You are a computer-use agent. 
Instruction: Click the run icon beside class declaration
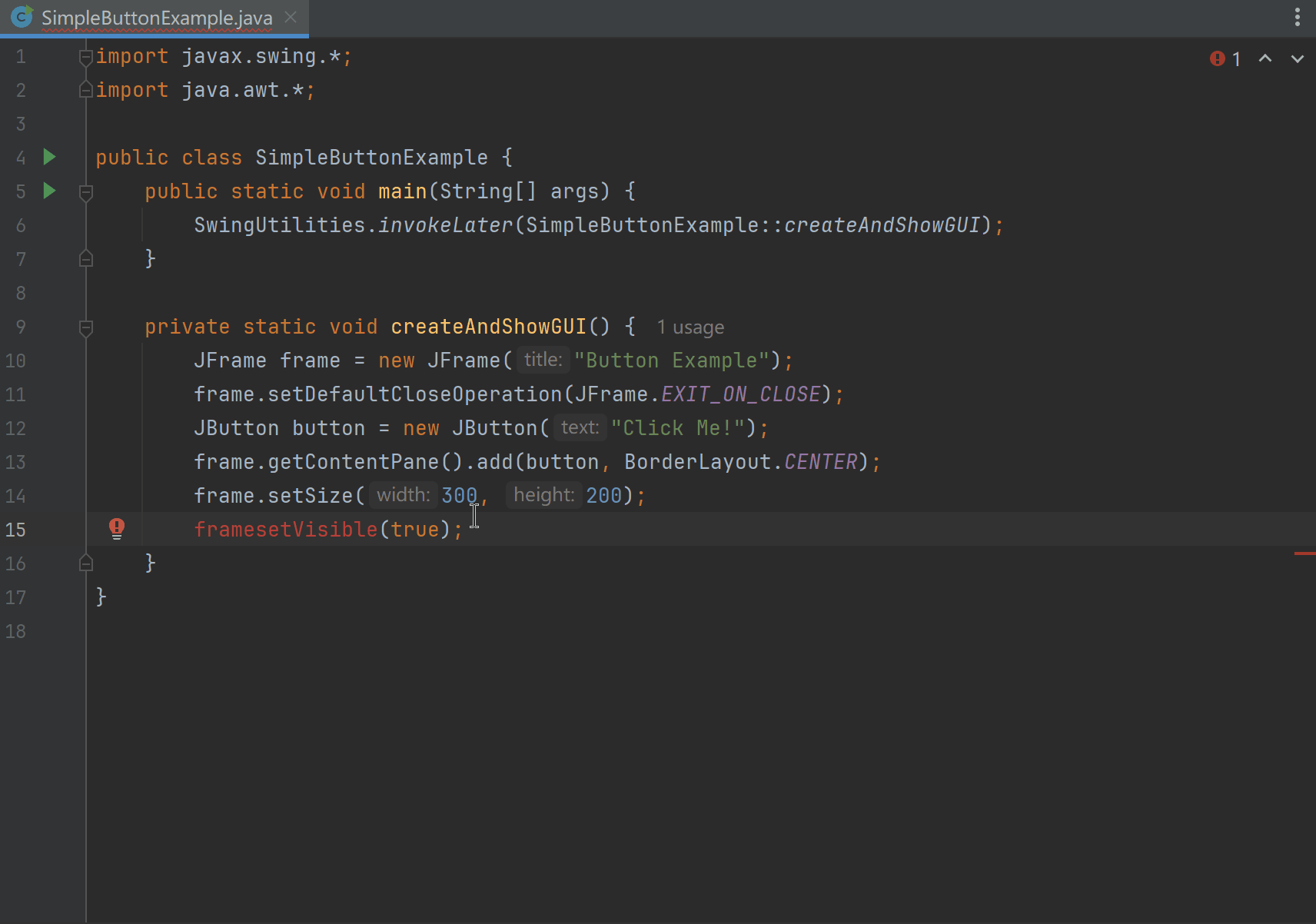click(49, 158)
